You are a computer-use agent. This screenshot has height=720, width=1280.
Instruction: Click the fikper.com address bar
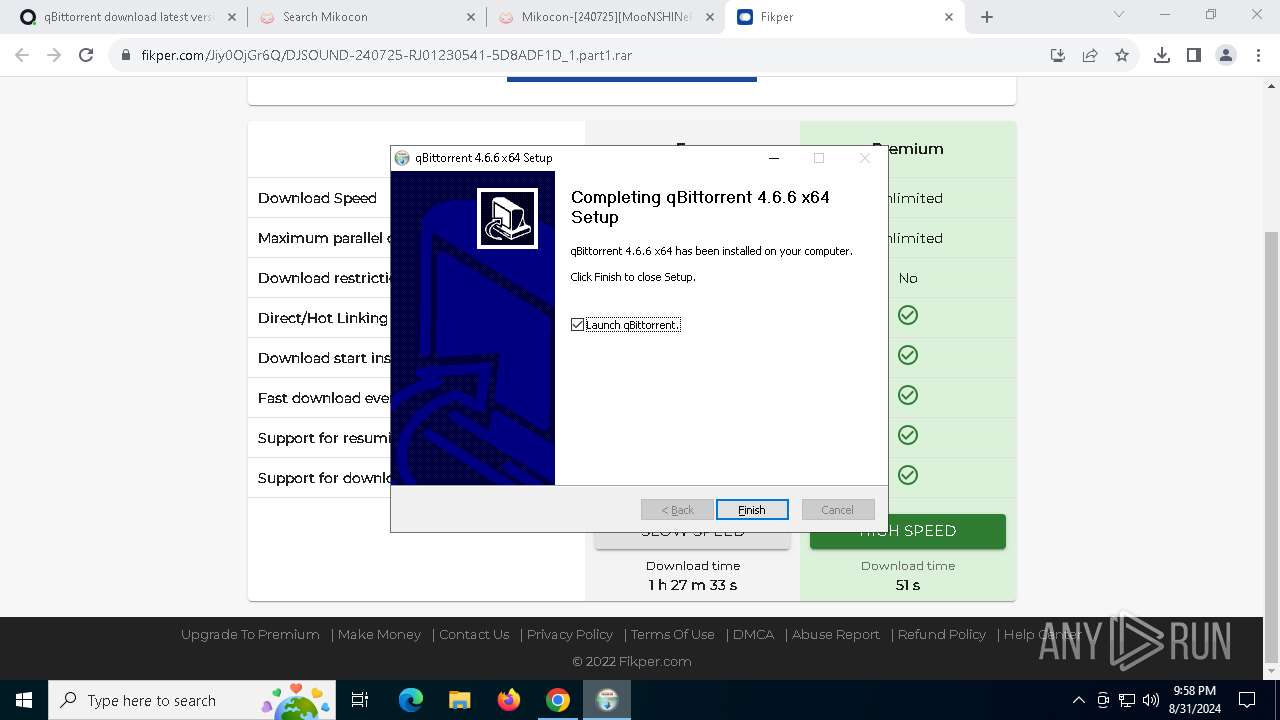pyautogui.click(x=580, y=55)
